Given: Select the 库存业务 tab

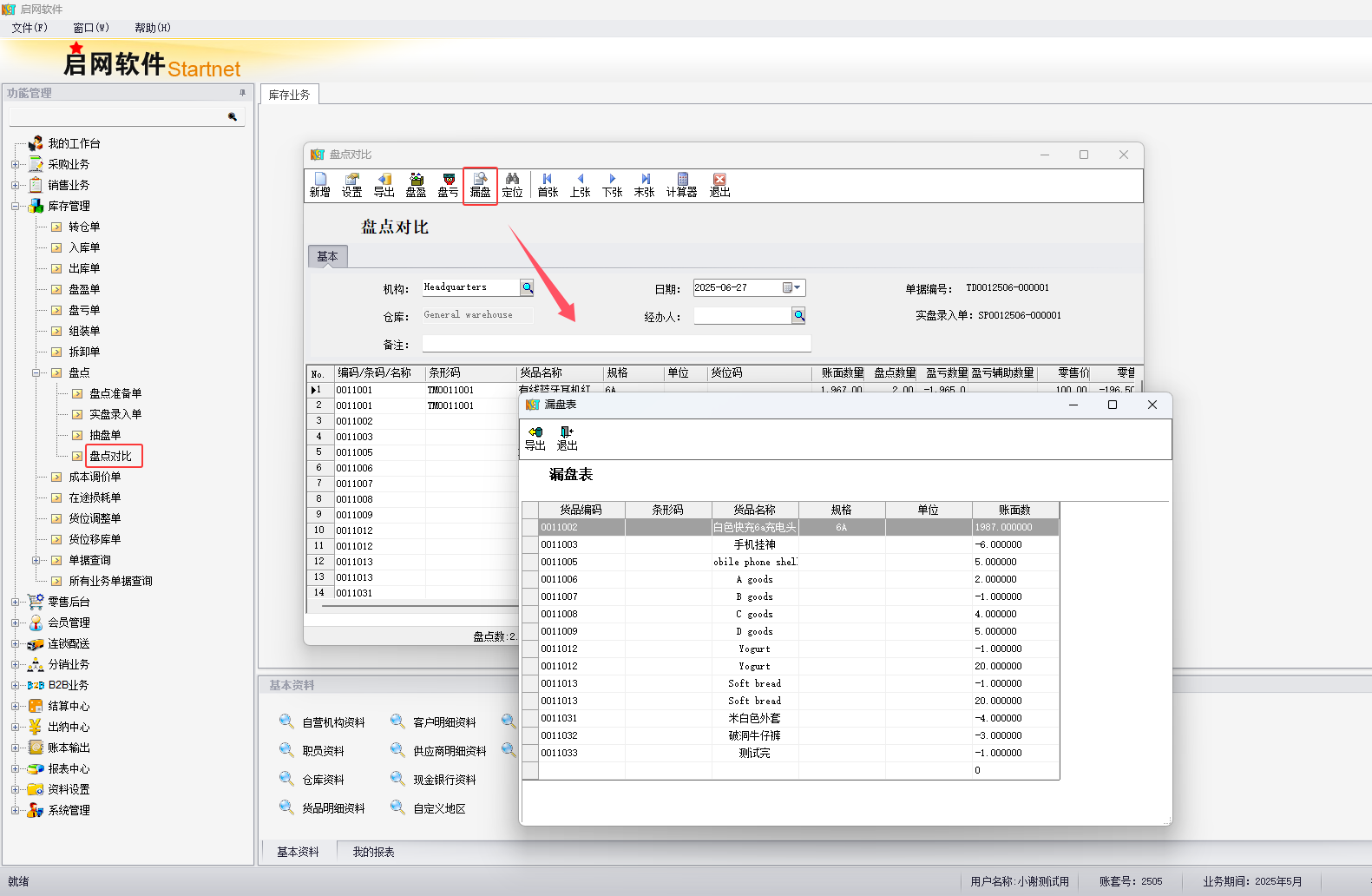Looking at the screenshot, I should click(289, 95).
